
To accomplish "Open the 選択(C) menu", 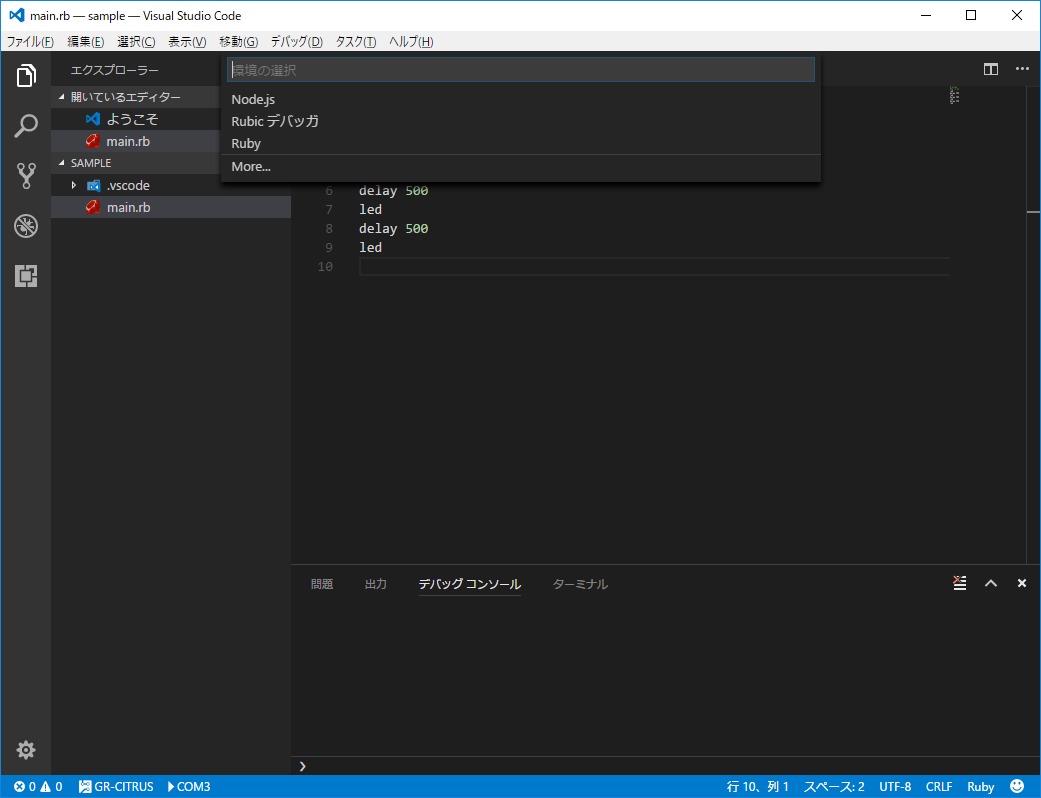I will (x=136, y=41).
